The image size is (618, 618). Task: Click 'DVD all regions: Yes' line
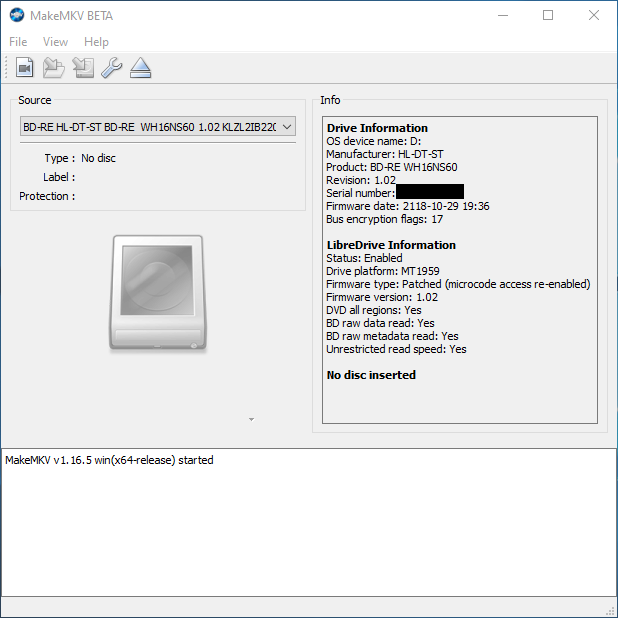click(374, 310)
